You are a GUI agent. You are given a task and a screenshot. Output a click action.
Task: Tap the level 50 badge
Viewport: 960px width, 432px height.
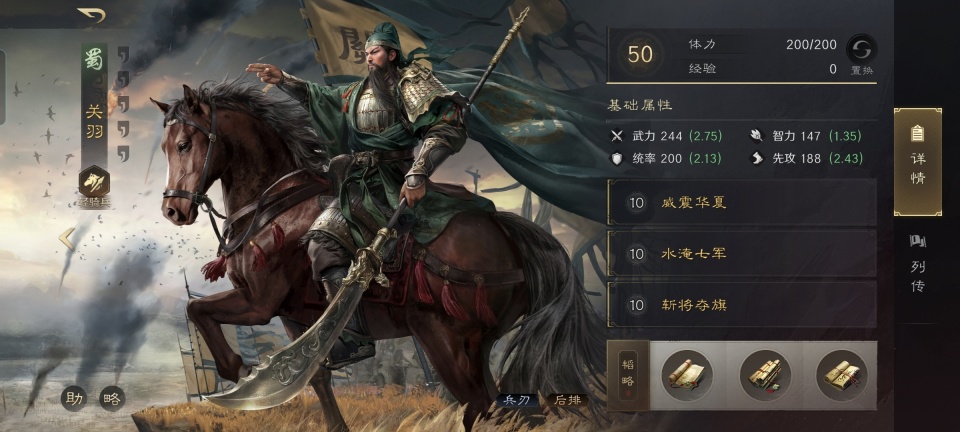tap(640, 54)
